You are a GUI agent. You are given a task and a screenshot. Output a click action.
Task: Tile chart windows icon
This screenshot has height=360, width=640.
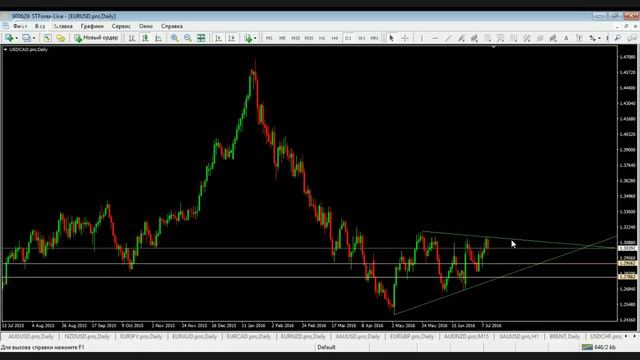tap(201, 38)
